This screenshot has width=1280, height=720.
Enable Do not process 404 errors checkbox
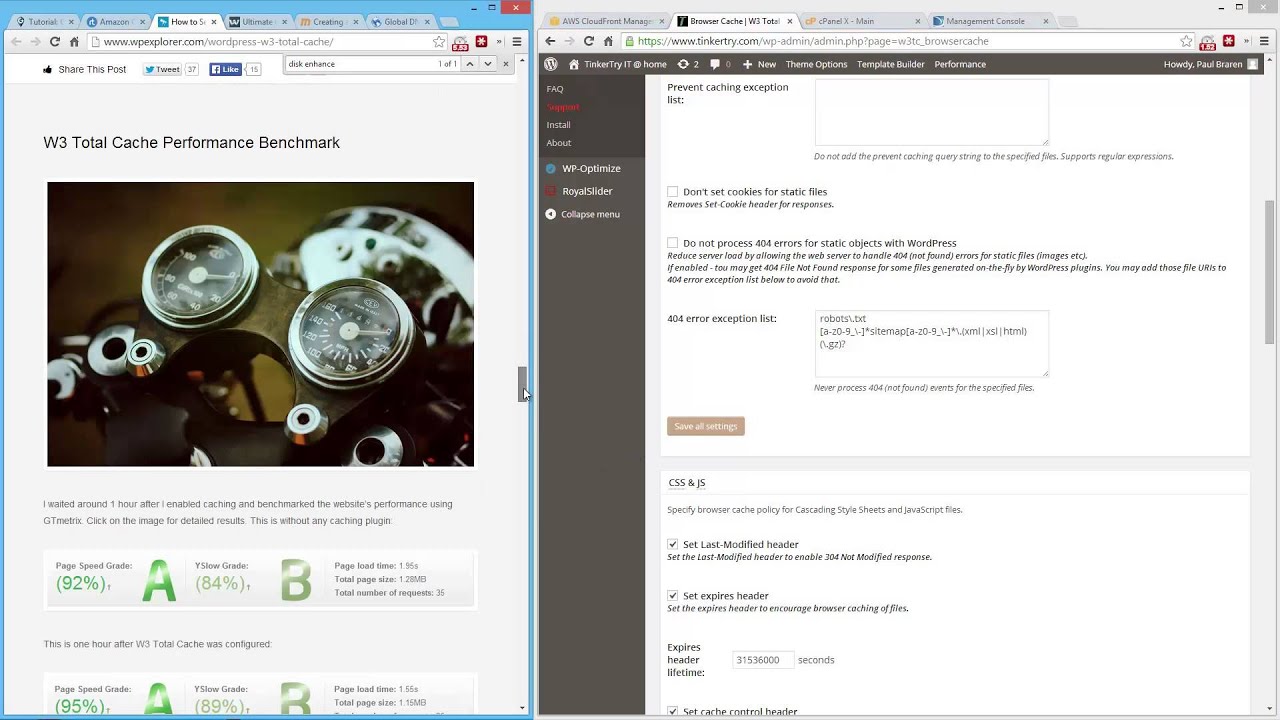point(673,243)
